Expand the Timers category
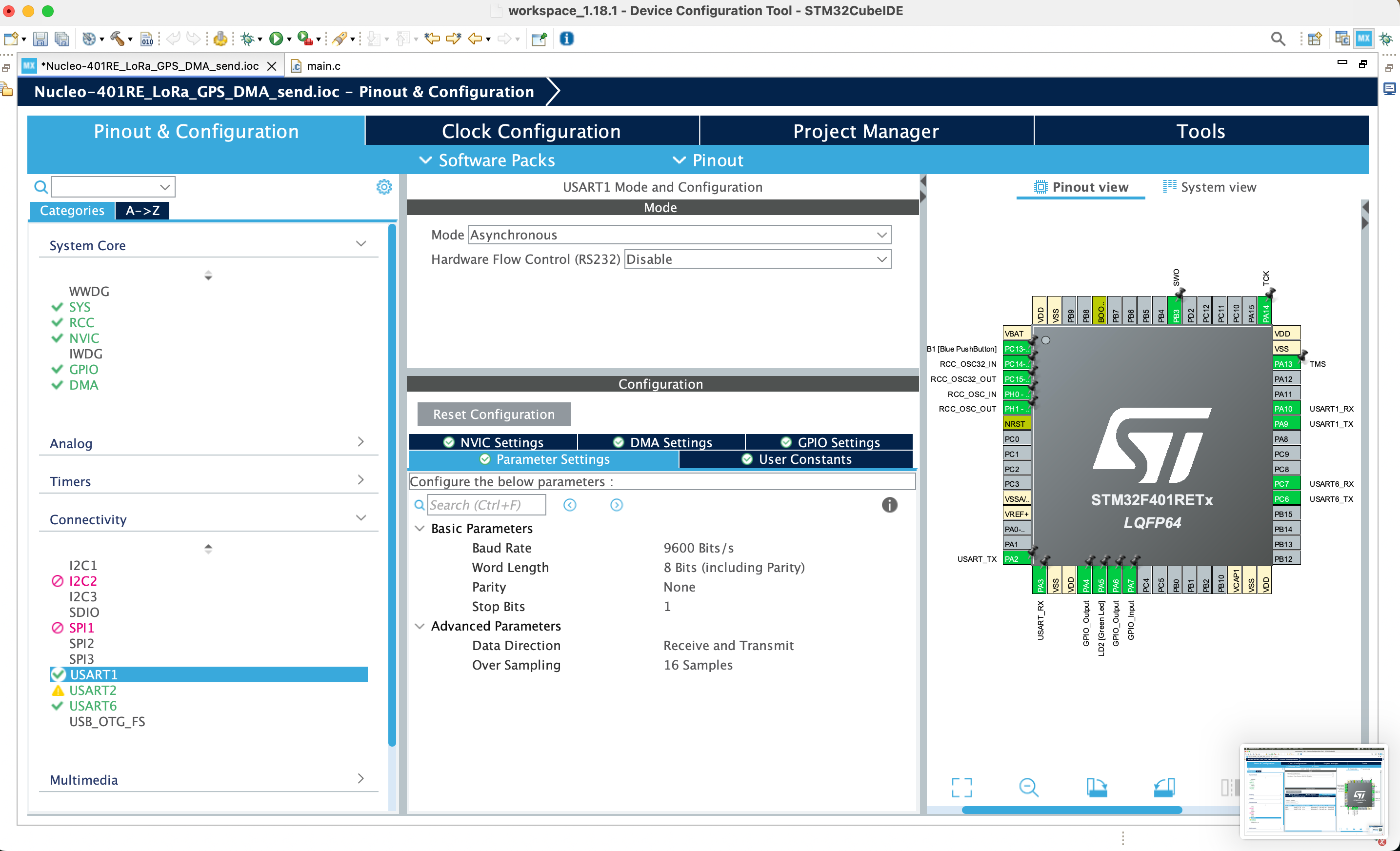Image resolution: width=1400 pixels, height=851 pixels. coord(361,480)
